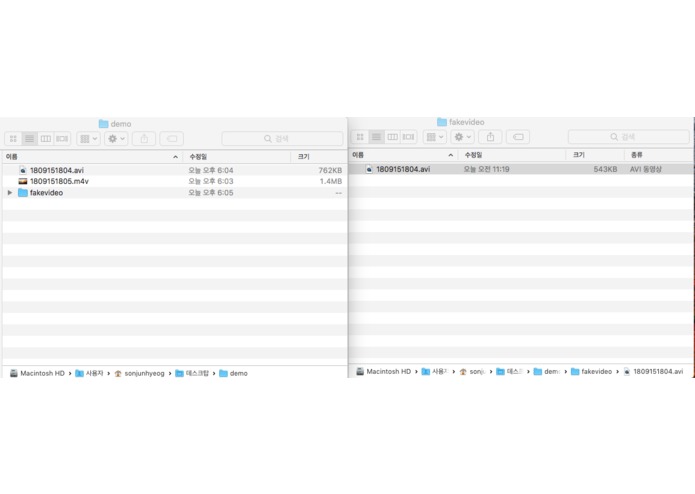Click the search field in fakevideo window
The height and width of the screenshot is (494, 695).
[629, 137]
